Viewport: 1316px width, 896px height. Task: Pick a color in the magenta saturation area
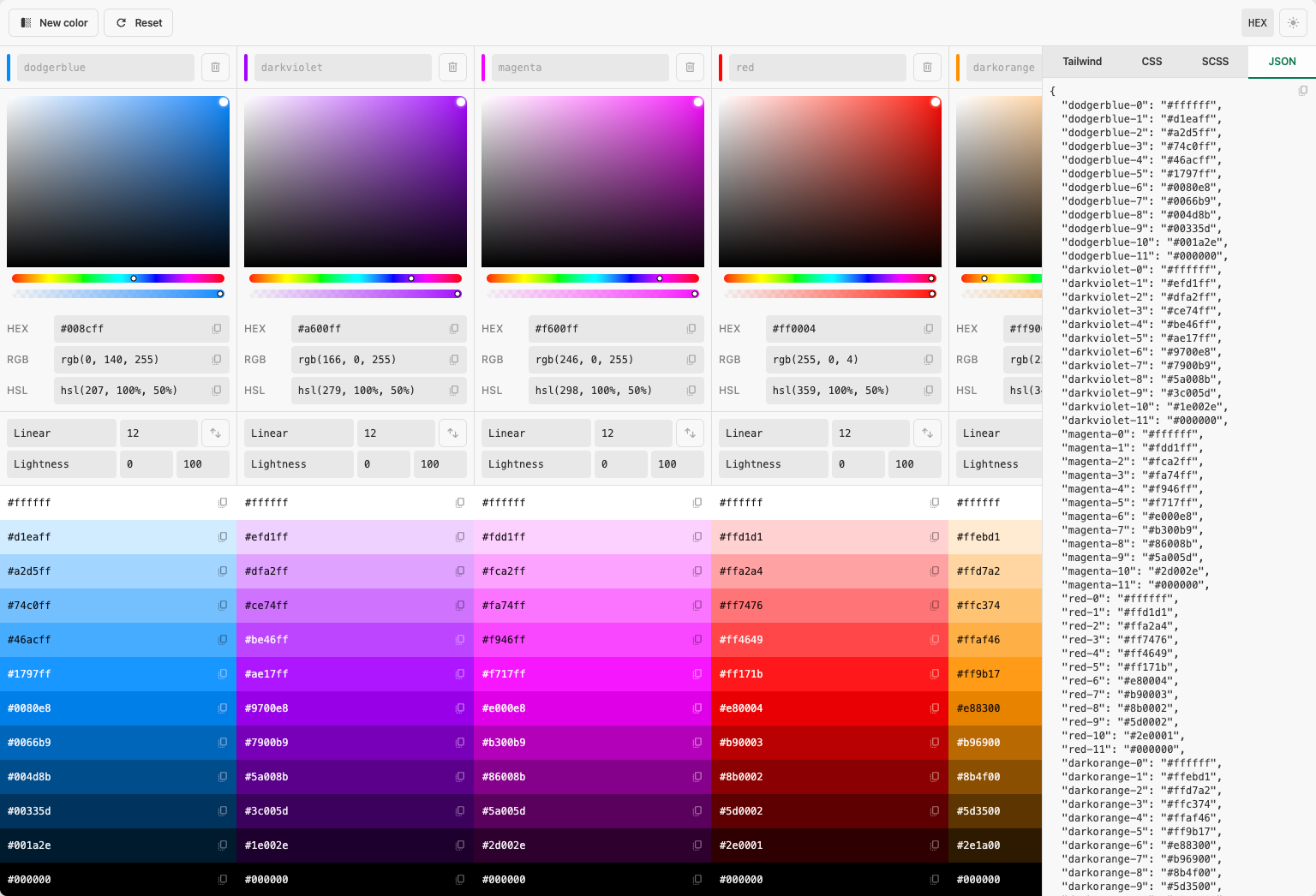[x=593, y=182]
